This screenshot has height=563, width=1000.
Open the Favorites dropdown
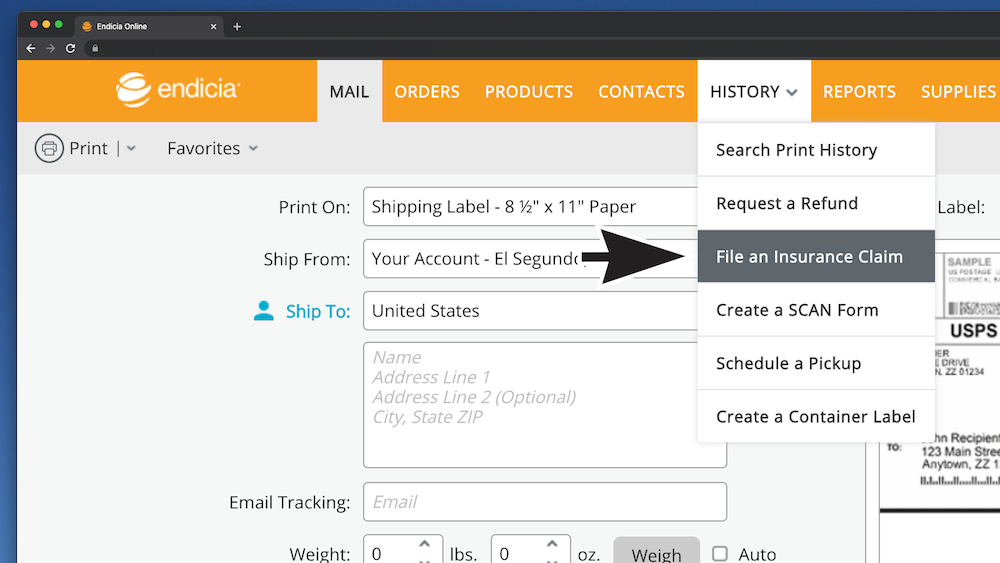pyautogui.click(x=212, y=149)
